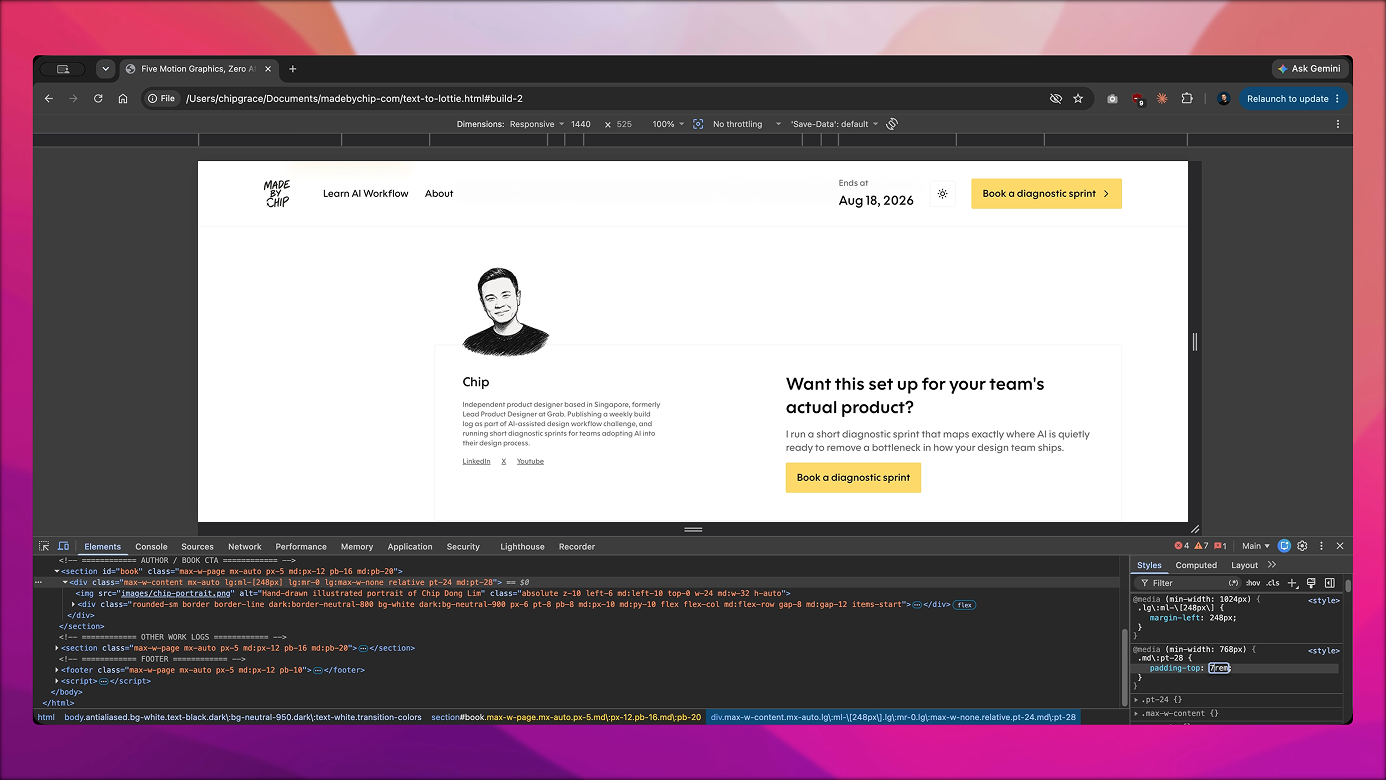Screen dimensions: 1386x780
Task: Open the Layout styles tab
Action: click(x=1245, y=565)
